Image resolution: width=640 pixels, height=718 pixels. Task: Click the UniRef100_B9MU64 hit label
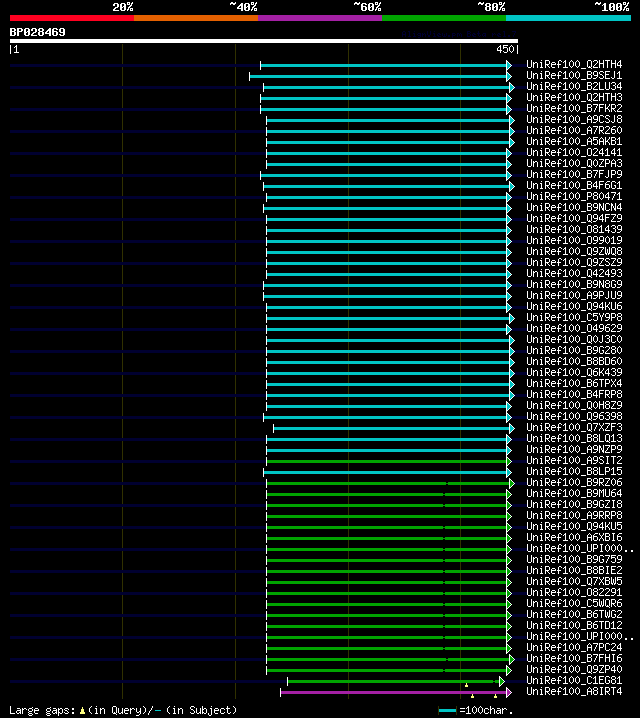pyautogui.click(x=574, y=493)
